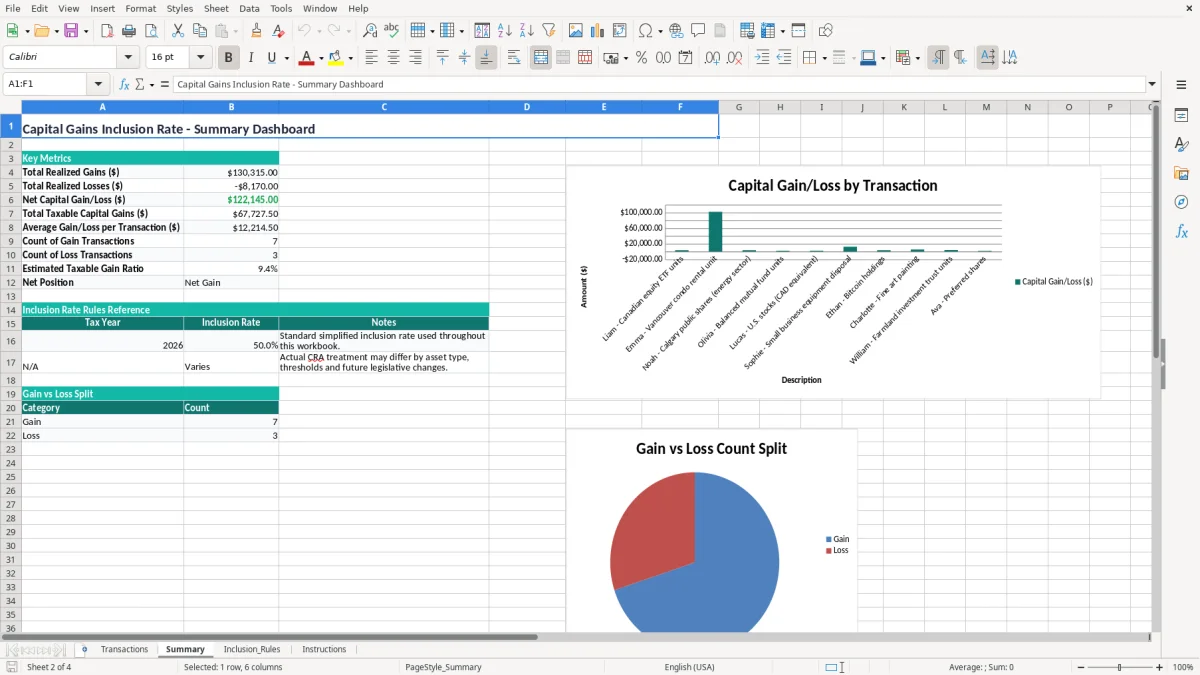Image resolution: width=1200 pixels, height=675 pixels.
Task: Open the borders dropdown arrow
Action: pos(824,58)
